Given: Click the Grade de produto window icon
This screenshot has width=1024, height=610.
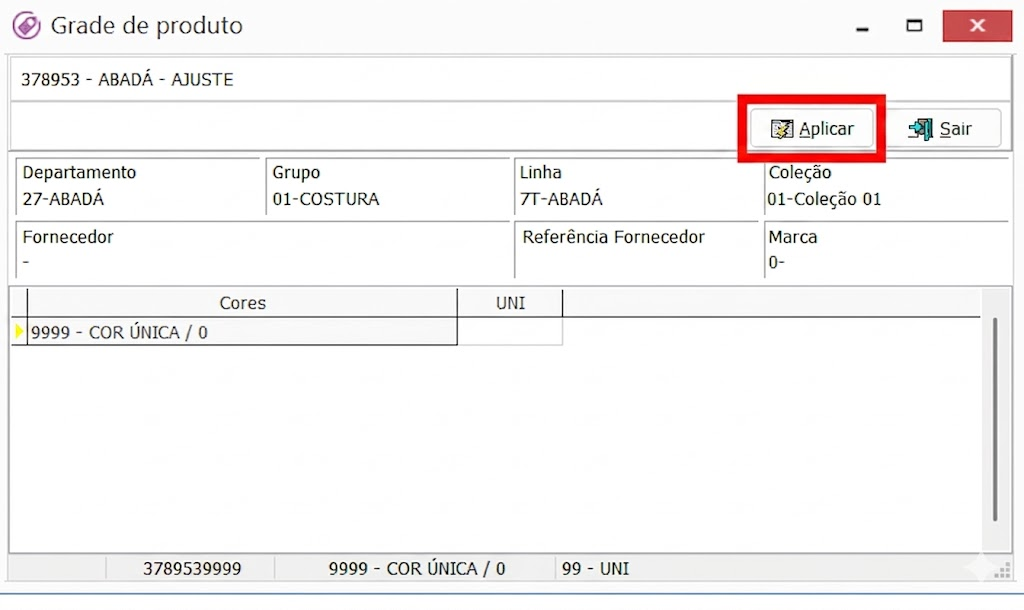Looking at the screenshot, I should coord(26,26).
